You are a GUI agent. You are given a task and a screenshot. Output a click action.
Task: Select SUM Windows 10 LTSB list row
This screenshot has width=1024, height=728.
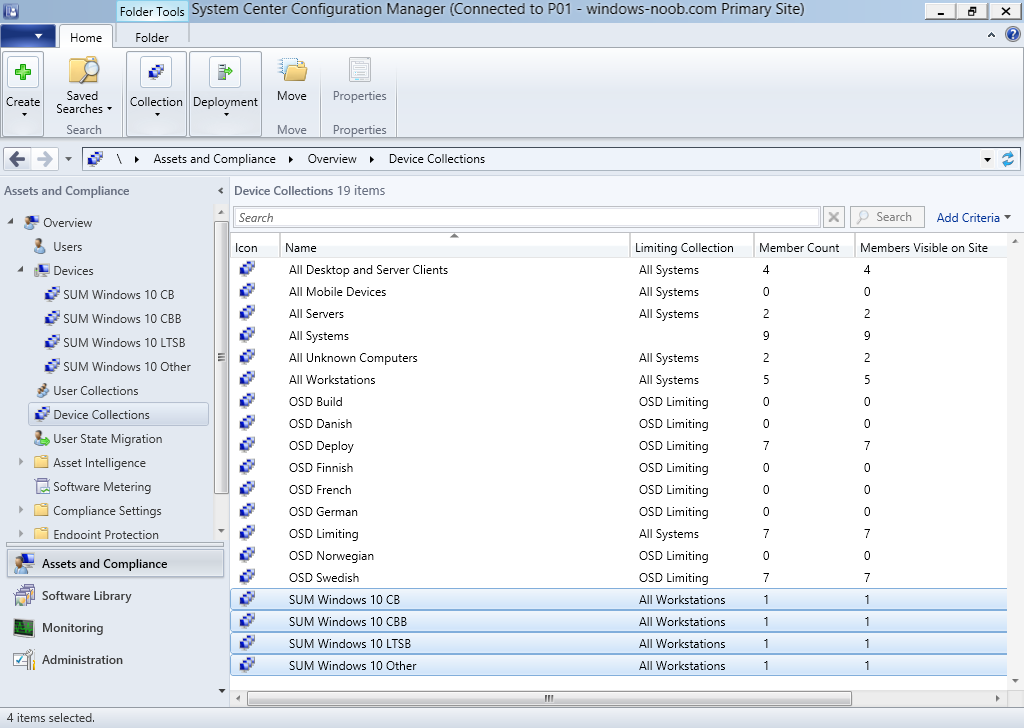(x=618, y=643)
